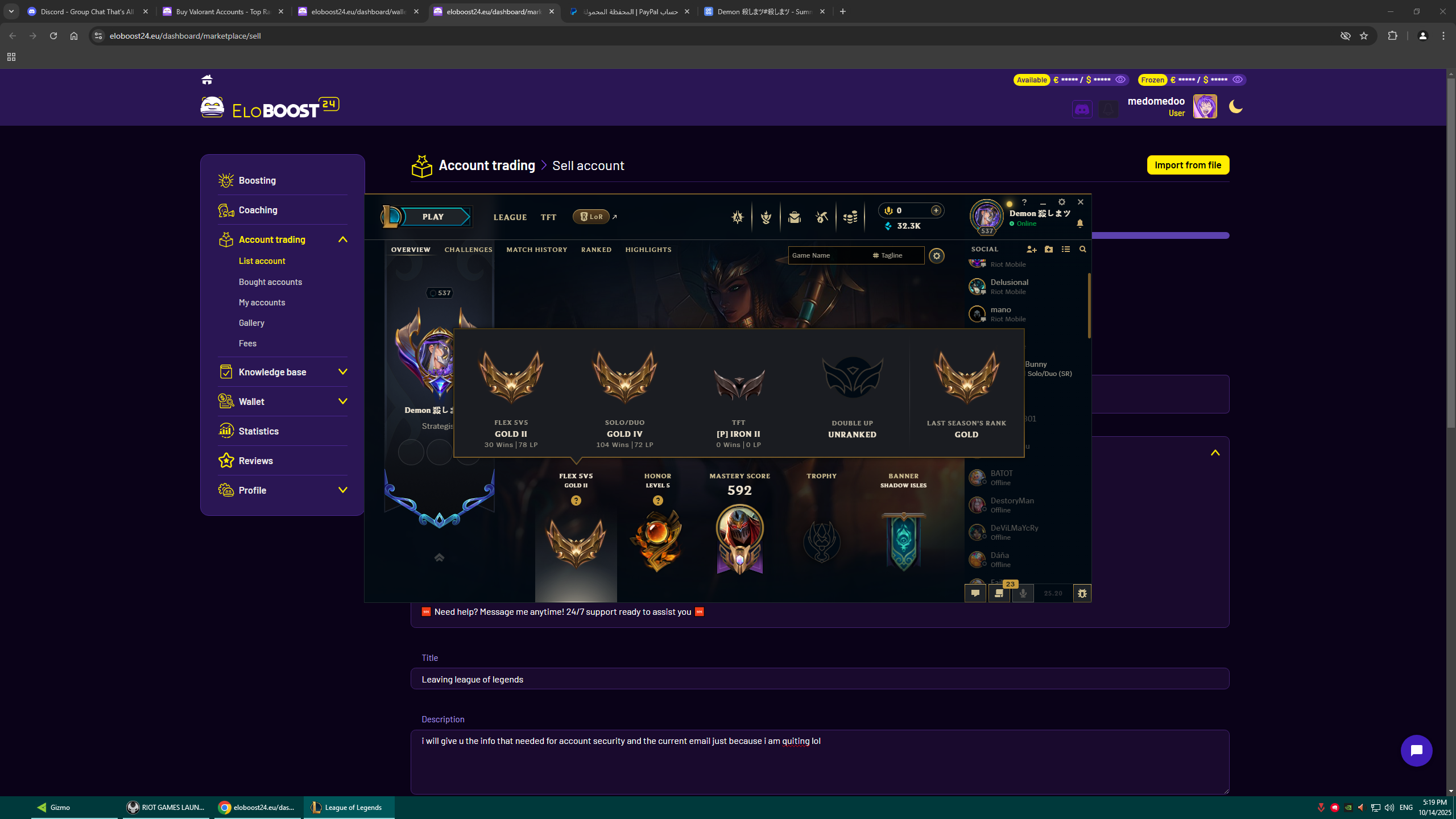Toggle dark mode with the moon icon
Screen dimensions: 1456x819
click(x=1235, y=106)
